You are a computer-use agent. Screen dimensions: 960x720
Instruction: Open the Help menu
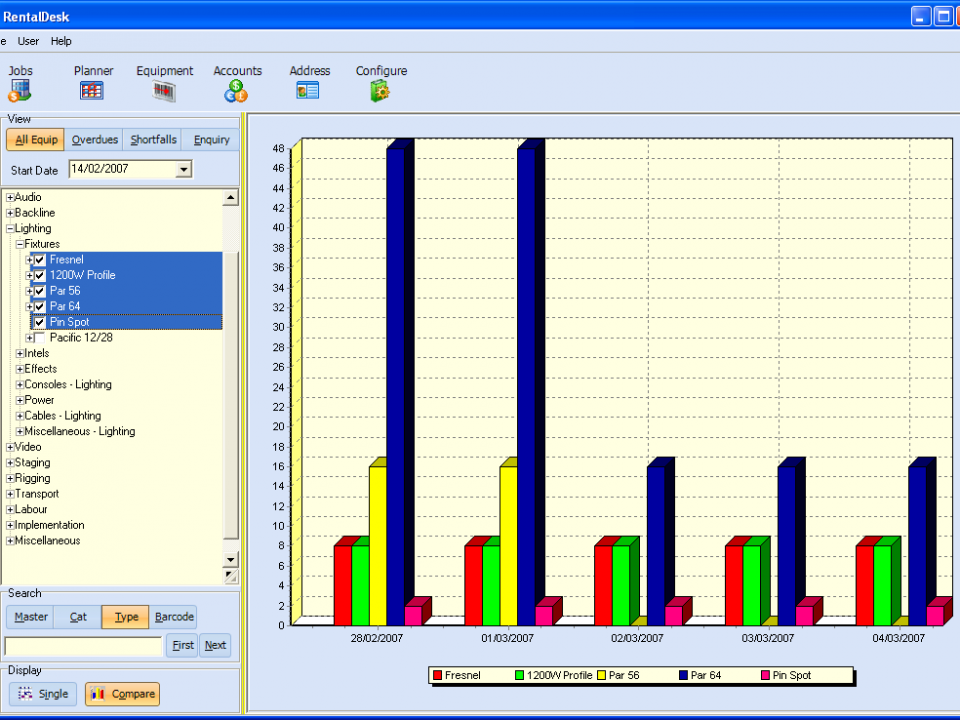[61, 41]
